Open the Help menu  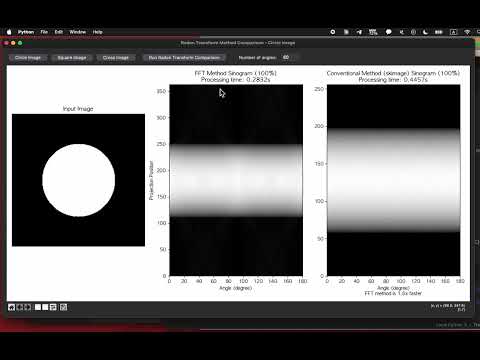pos(97,32)
